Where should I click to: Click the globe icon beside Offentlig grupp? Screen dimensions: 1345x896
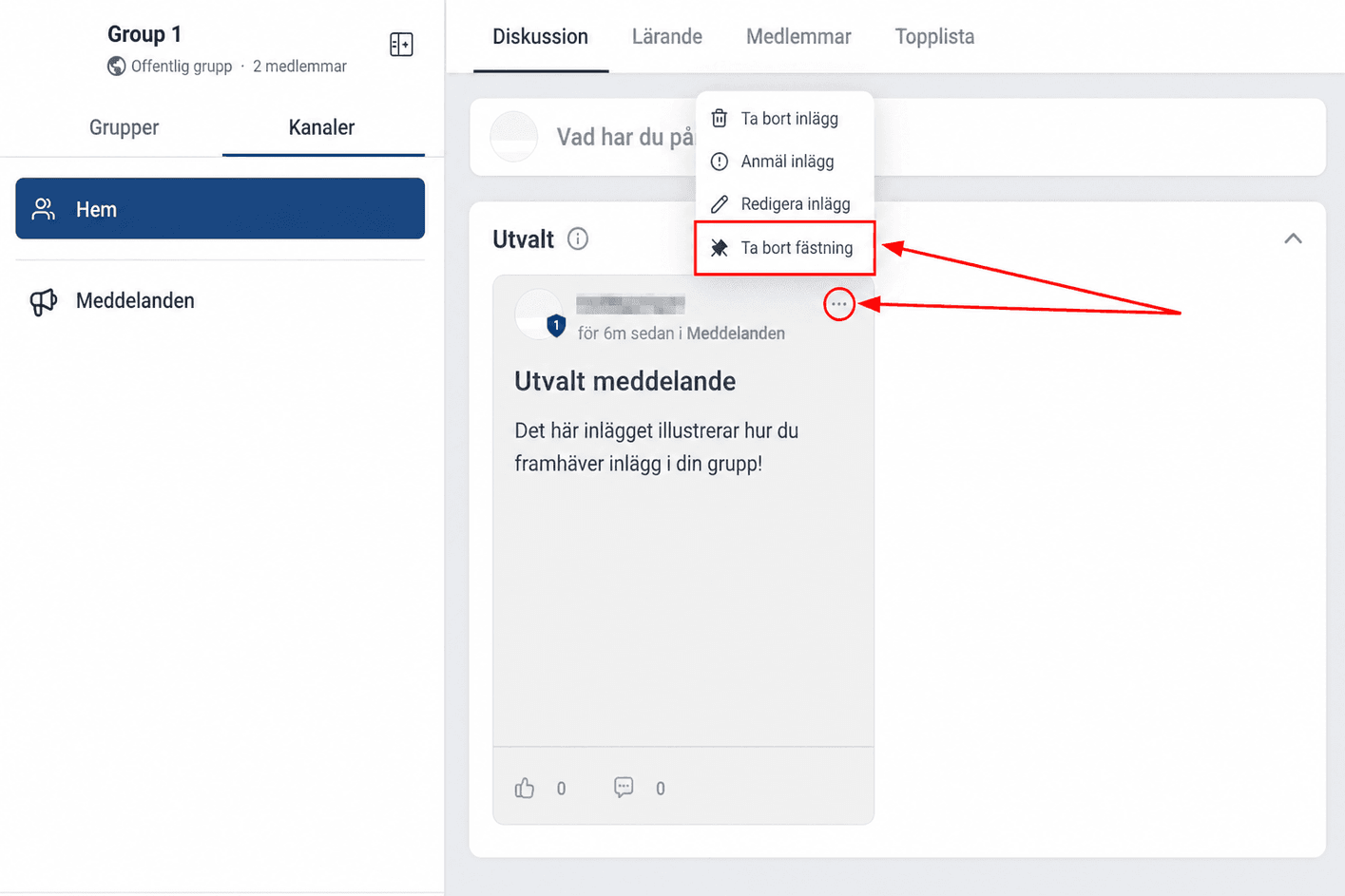point(116,67)
